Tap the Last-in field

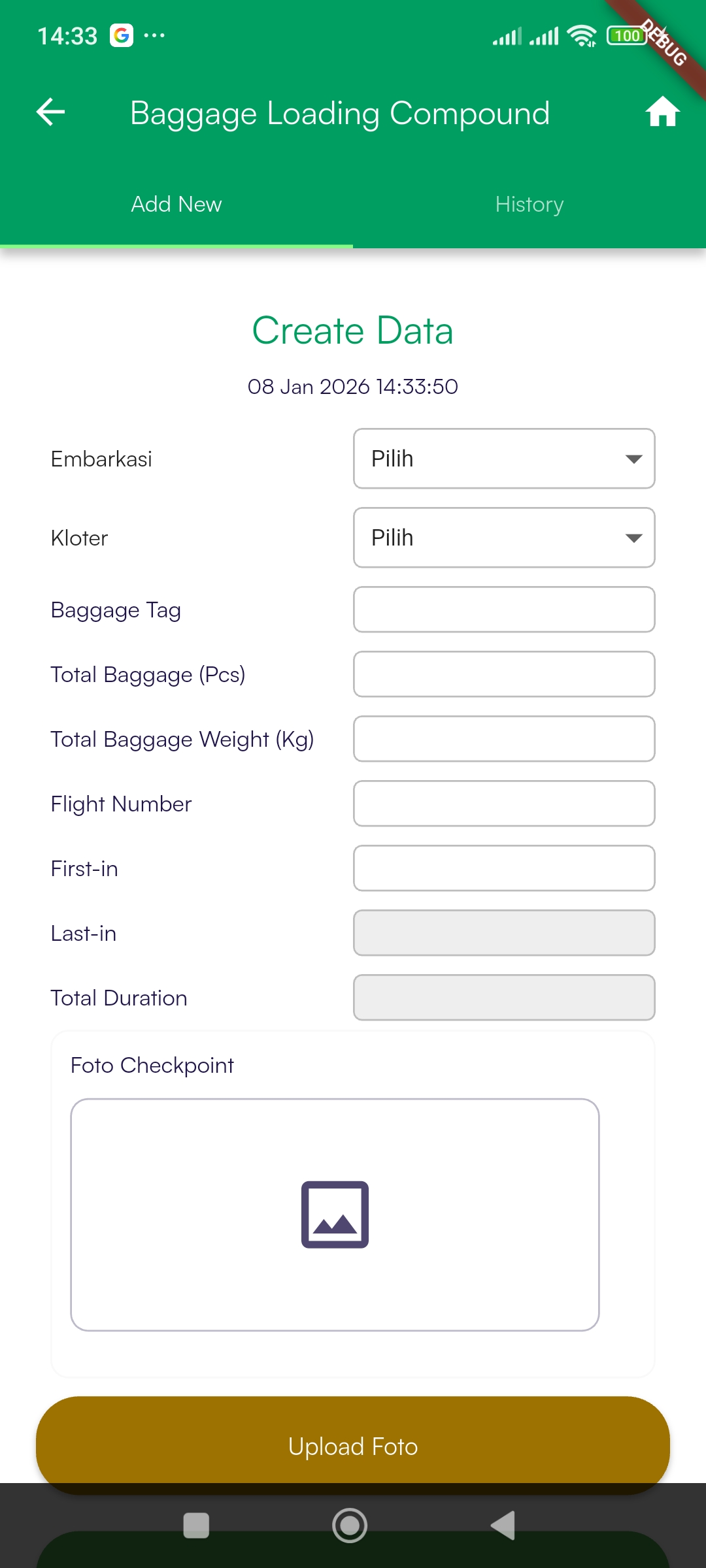coord(504,933)
